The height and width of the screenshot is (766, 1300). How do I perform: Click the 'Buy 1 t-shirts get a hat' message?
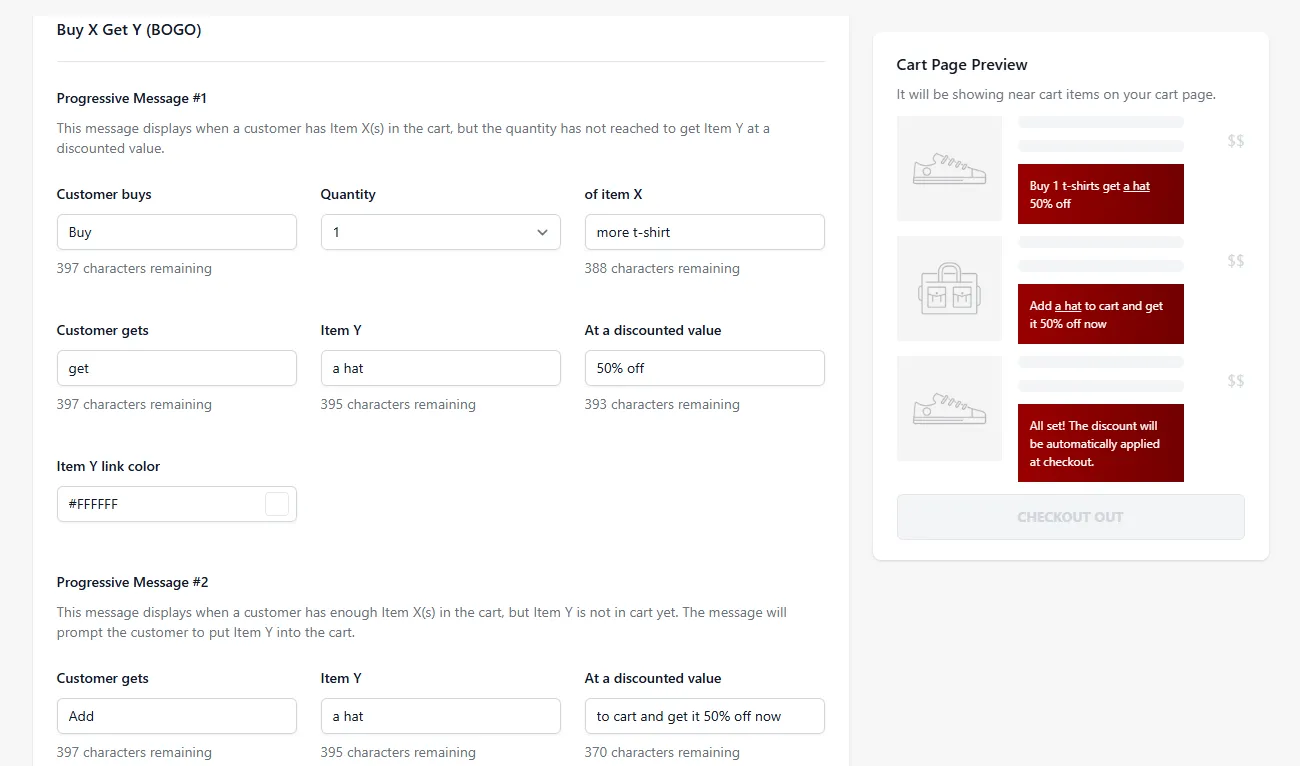[x=1101, y=194]
